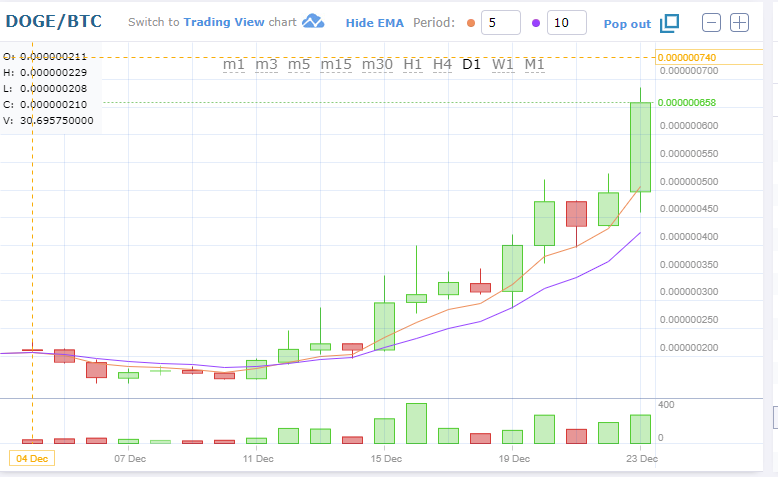This screenshot has height=477, width=778.
Task: Click the 11 Dec axis label
Action: (x=258, y=459)
